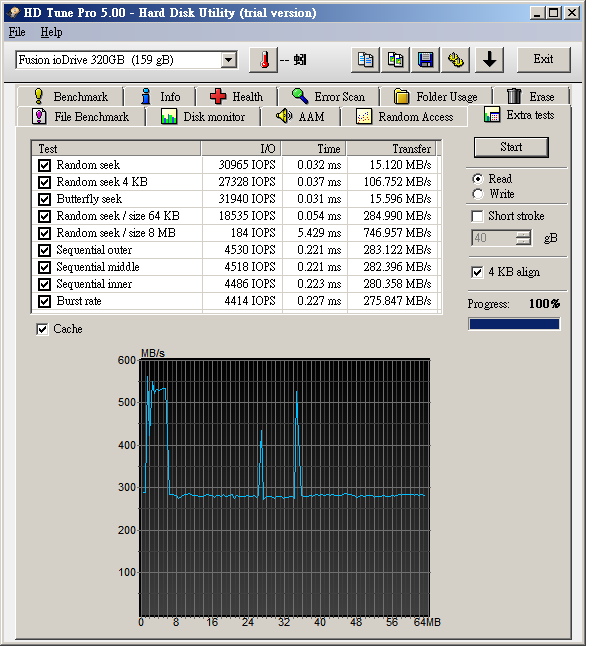Viewport: 614px width, 646px height.
Task: Open options with the yellow wrench icon
Action: coord(455,60)
